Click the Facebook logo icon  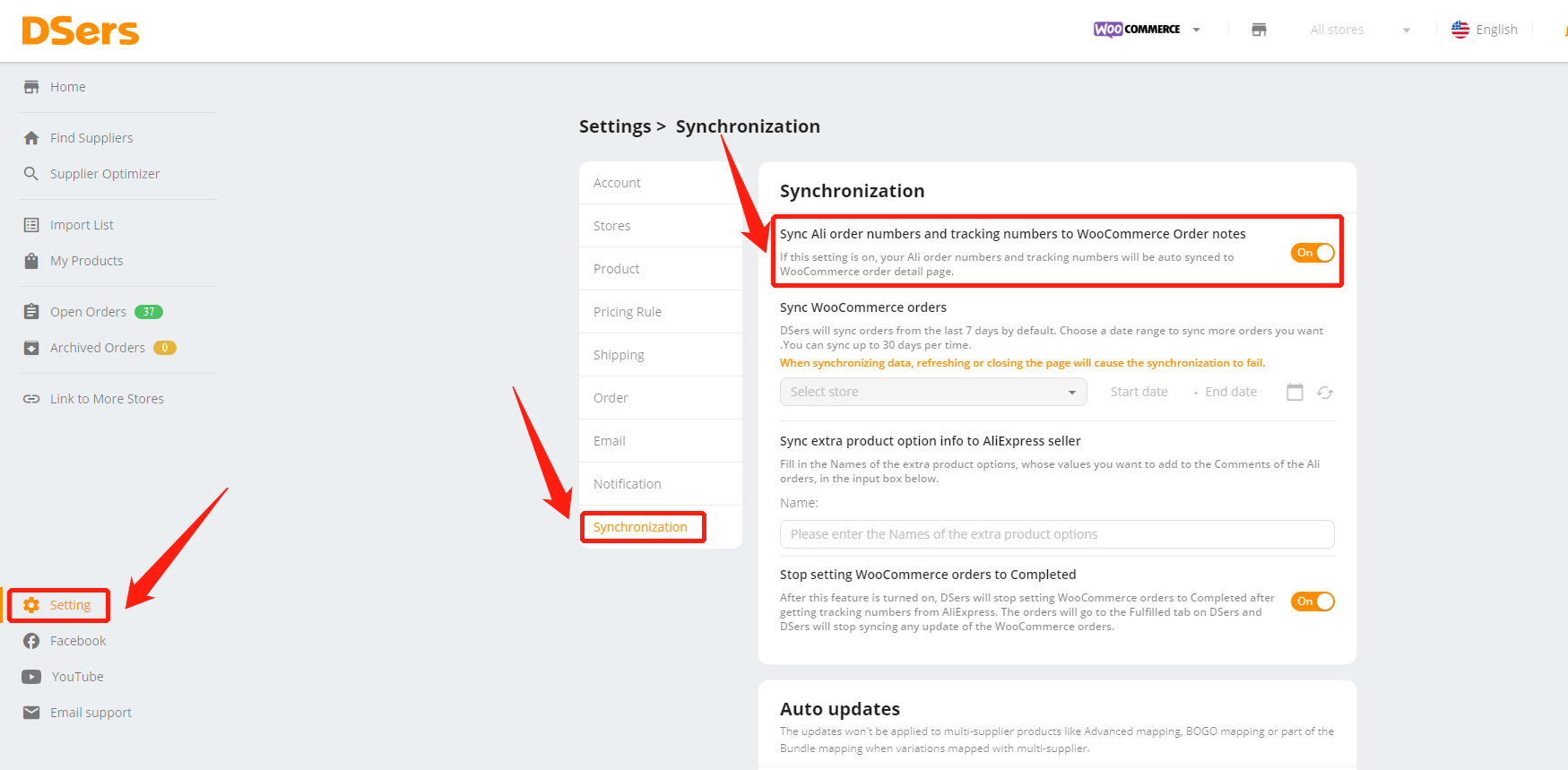click(31, 641)
